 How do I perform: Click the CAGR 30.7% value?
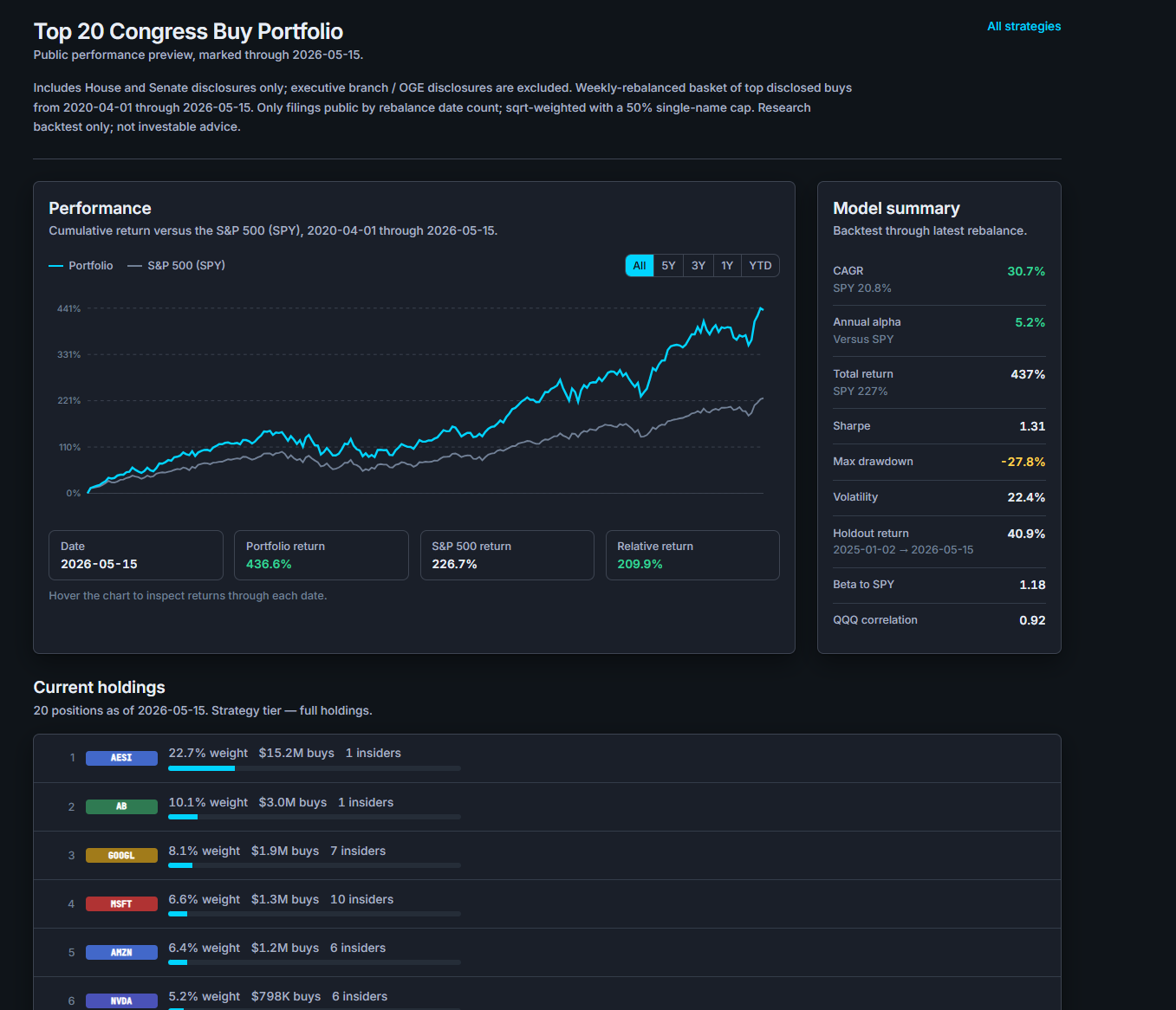click(x=1026, y=271)
